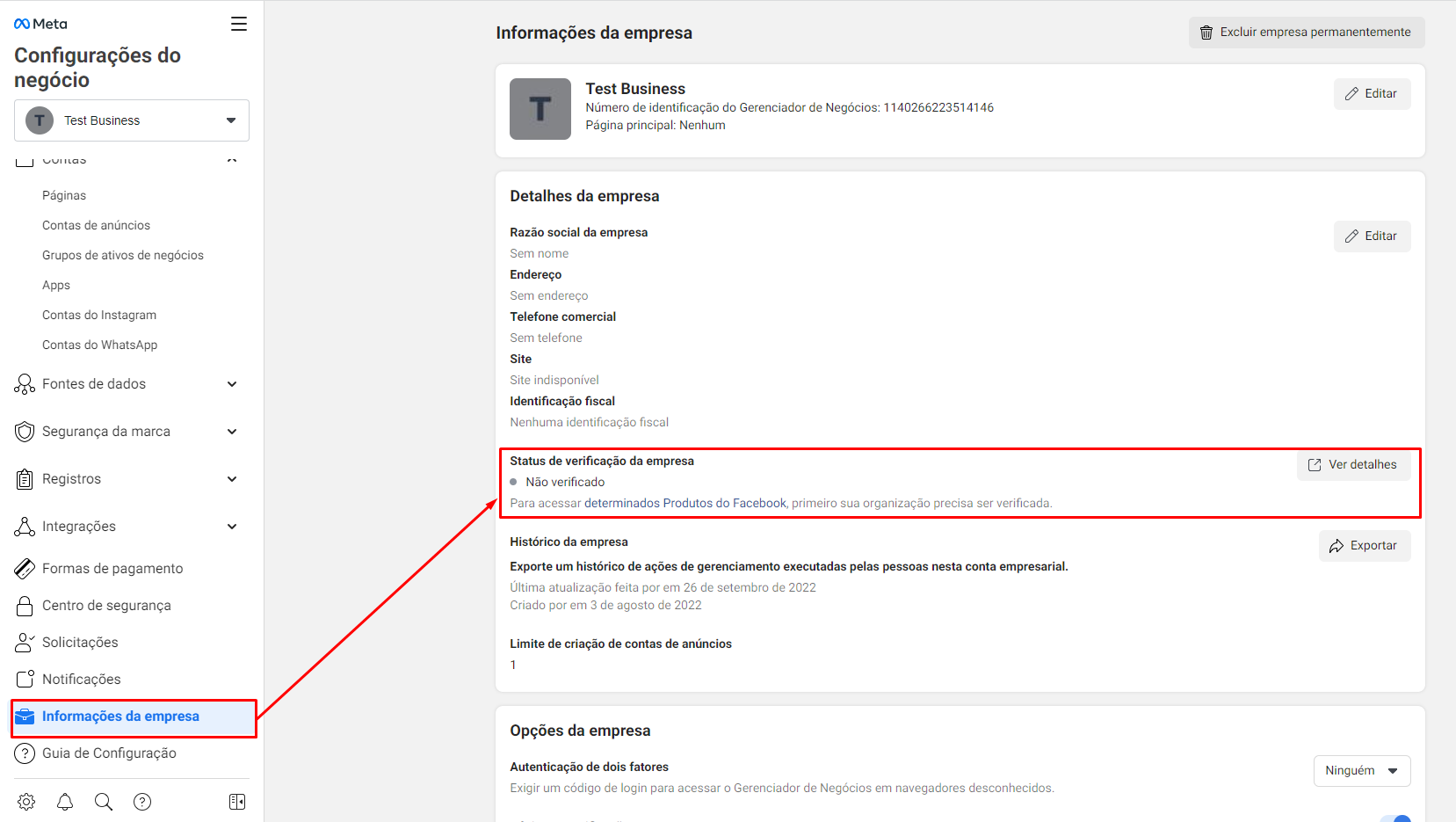Open Páginas in the sidebar
The image size is (1456, 822).
[64, 195]
